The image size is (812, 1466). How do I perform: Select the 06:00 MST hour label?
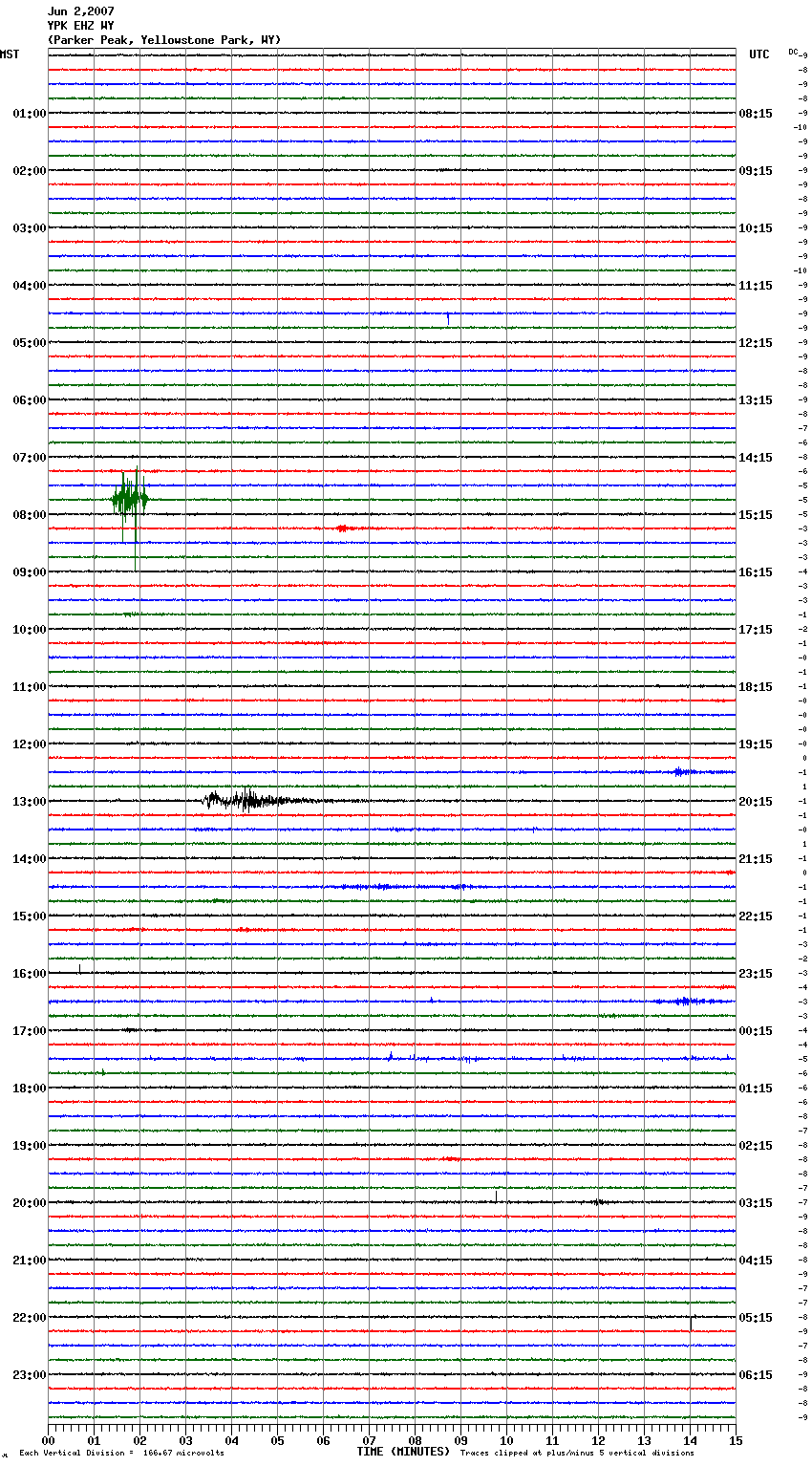tap(30, 400)
